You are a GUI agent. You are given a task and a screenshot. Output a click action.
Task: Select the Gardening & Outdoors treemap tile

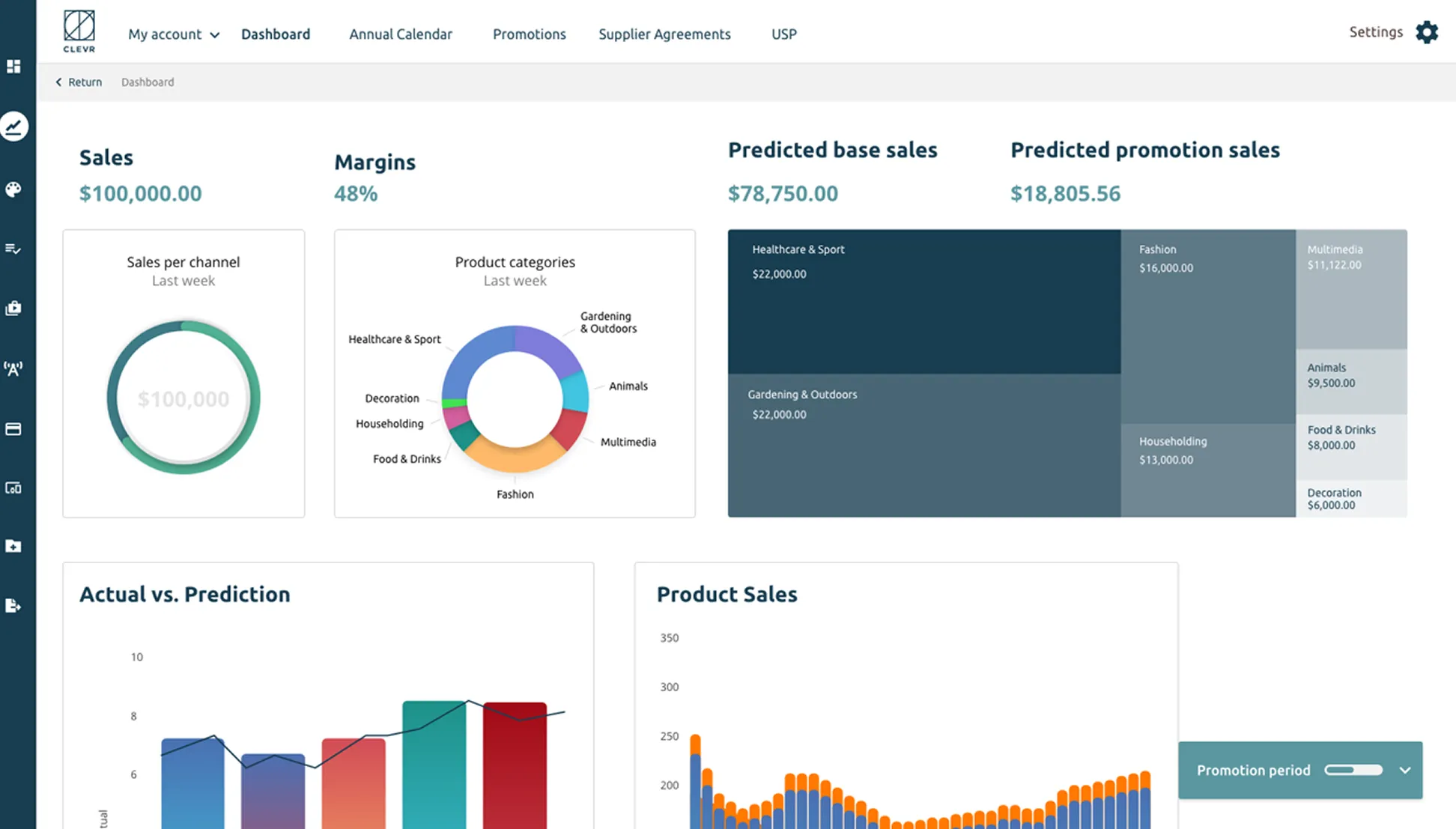click(924, 446)
